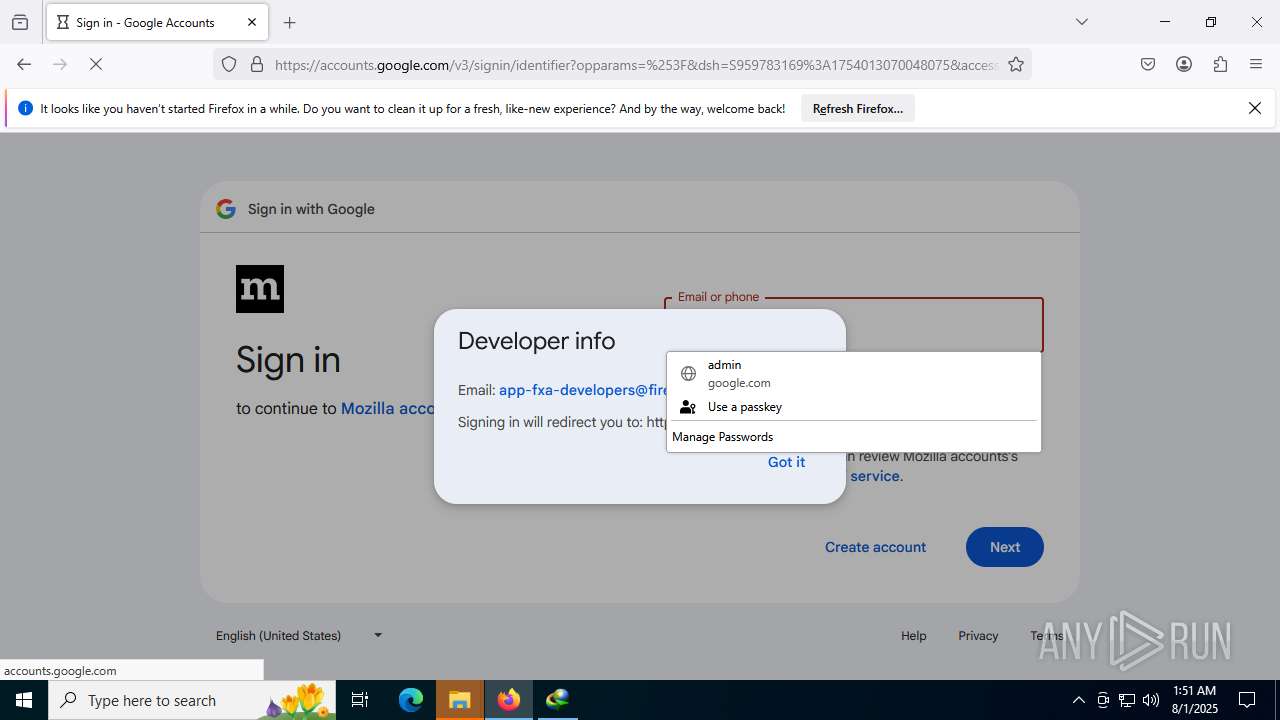This screenshot has width=1280, height=720.
Task: Open File Explorer from taskbar
Action: click(460, 700)
